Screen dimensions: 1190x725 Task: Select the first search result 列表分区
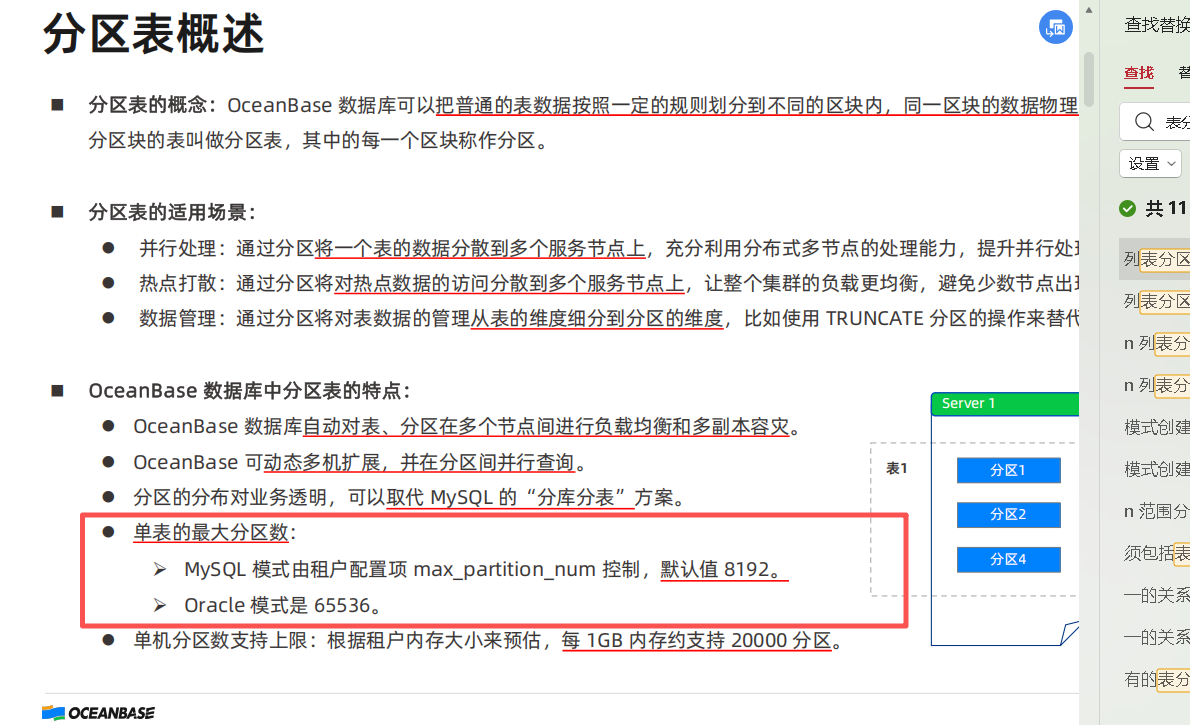1157,259
